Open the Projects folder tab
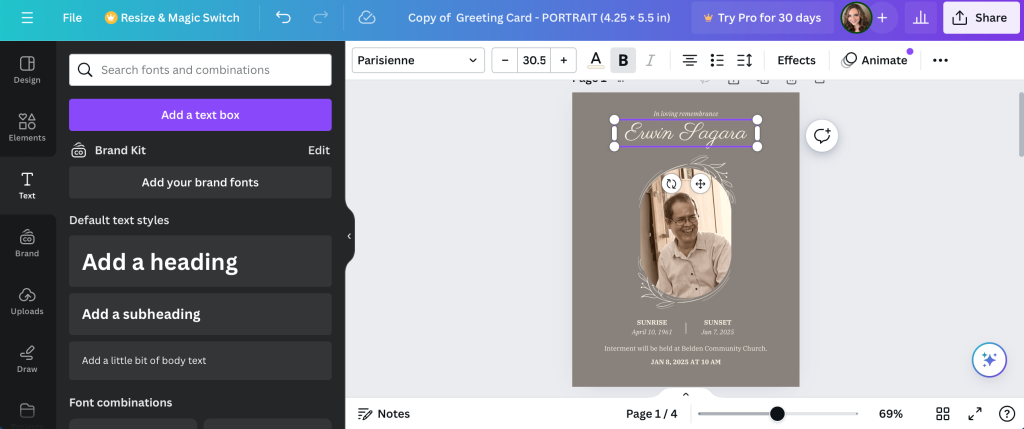1024x429 pixels. [x=27, y=413]
